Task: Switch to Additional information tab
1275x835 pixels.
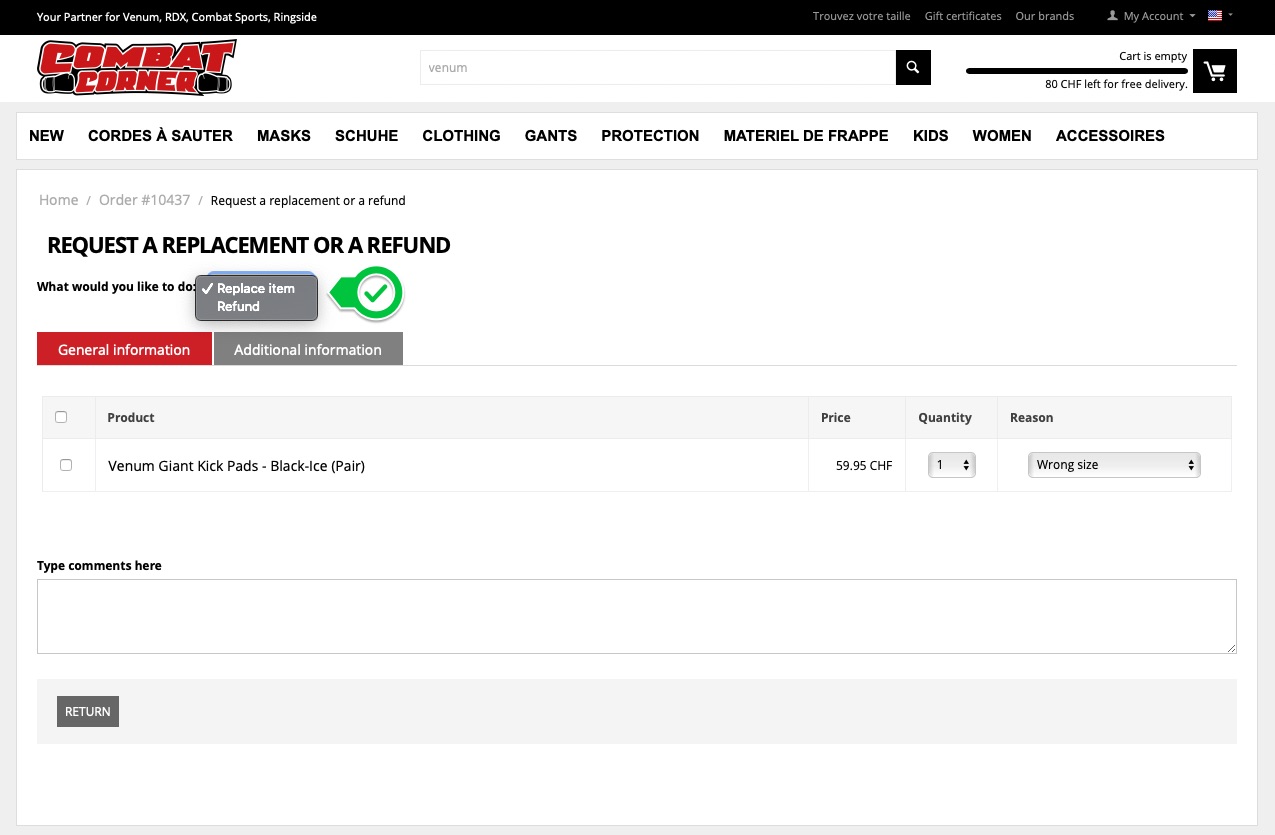Action: click(x=308, y=349)
